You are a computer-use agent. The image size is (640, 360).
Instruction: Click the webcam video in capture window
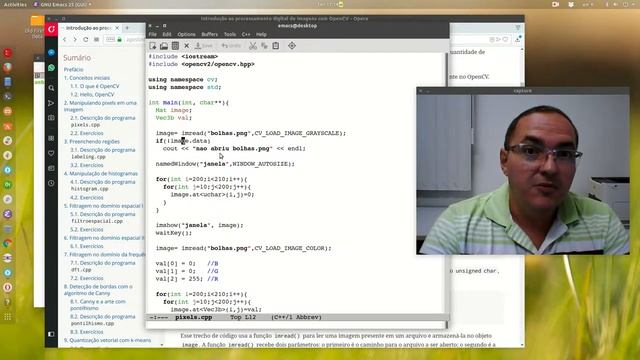point(523,175)
